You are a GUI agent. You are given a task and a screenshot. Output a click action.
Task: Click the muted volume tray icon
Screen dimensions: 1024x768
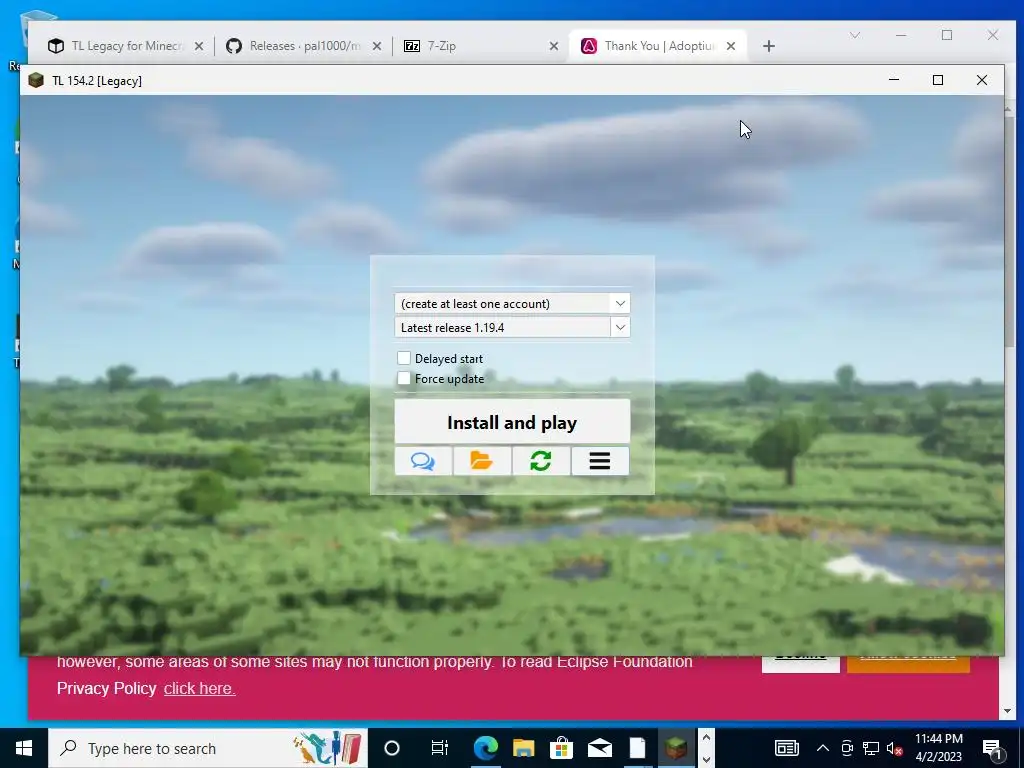(894, 748)
